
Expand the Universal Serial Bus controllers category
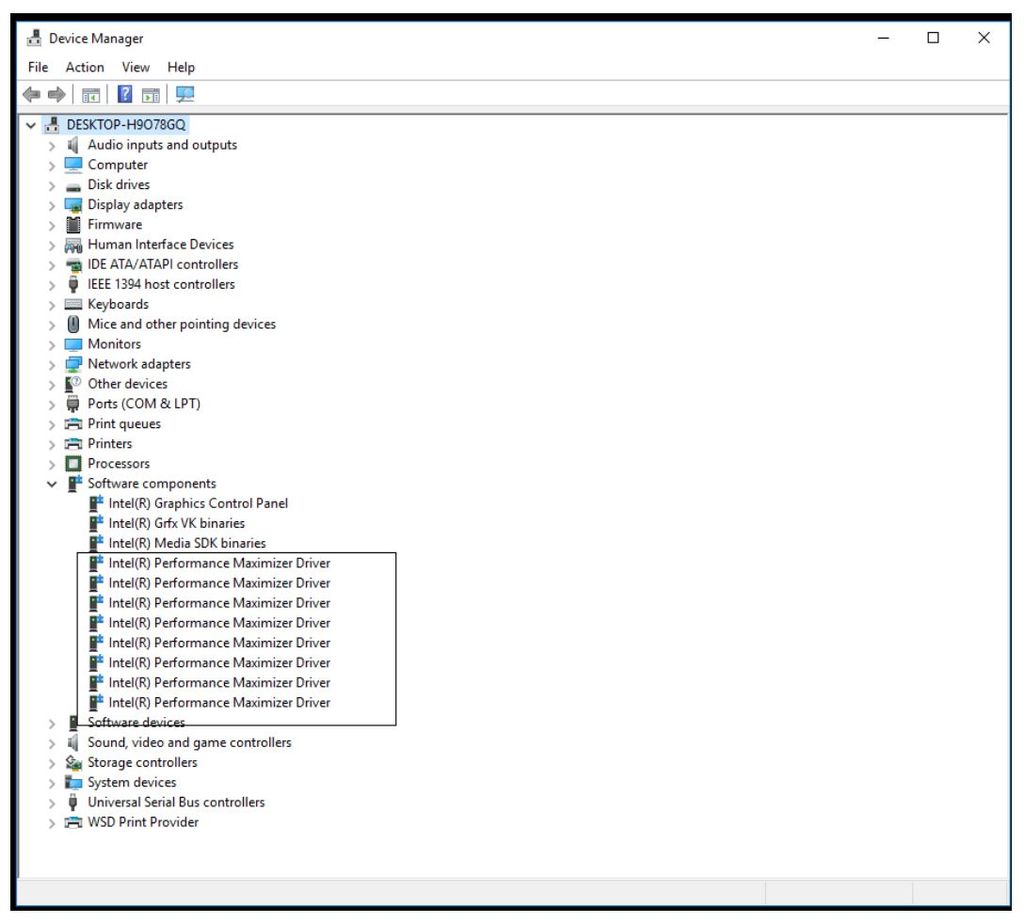coord(52,801)
